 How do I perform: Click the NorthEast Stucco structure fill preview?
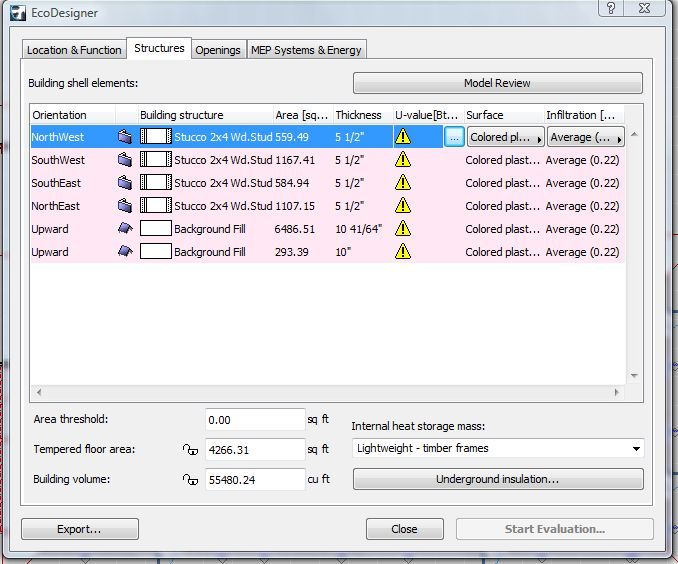pyautogui.click(x=156, y=205)
